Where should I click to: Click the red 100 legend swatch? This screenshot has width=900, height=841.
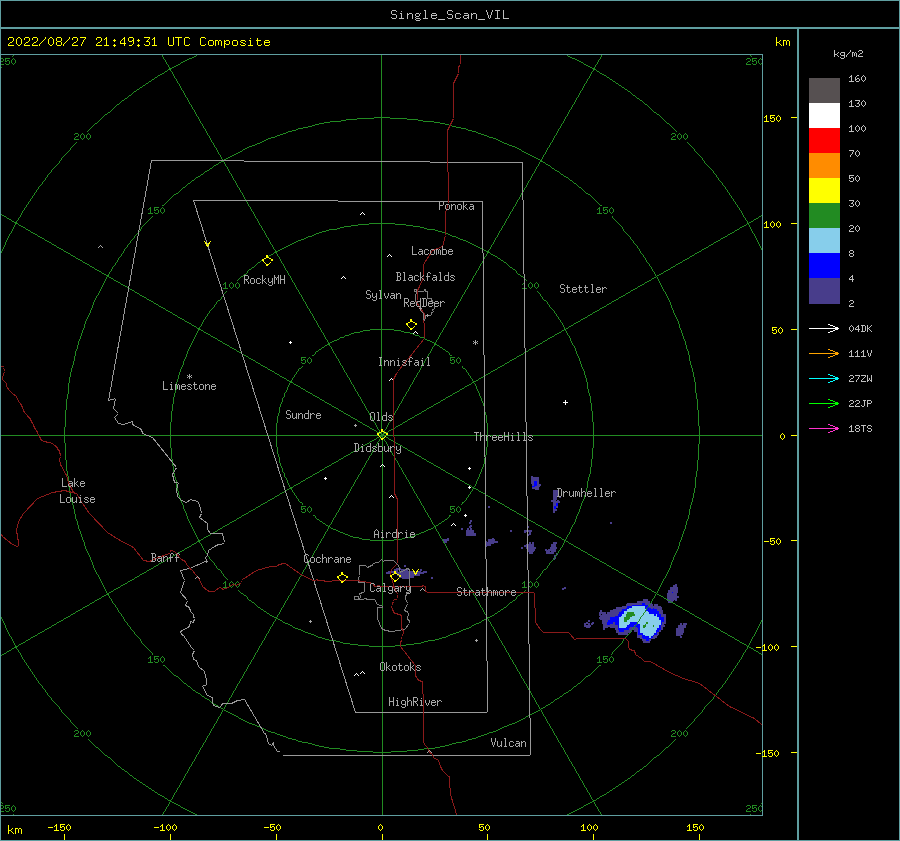[x=824, y=141]
